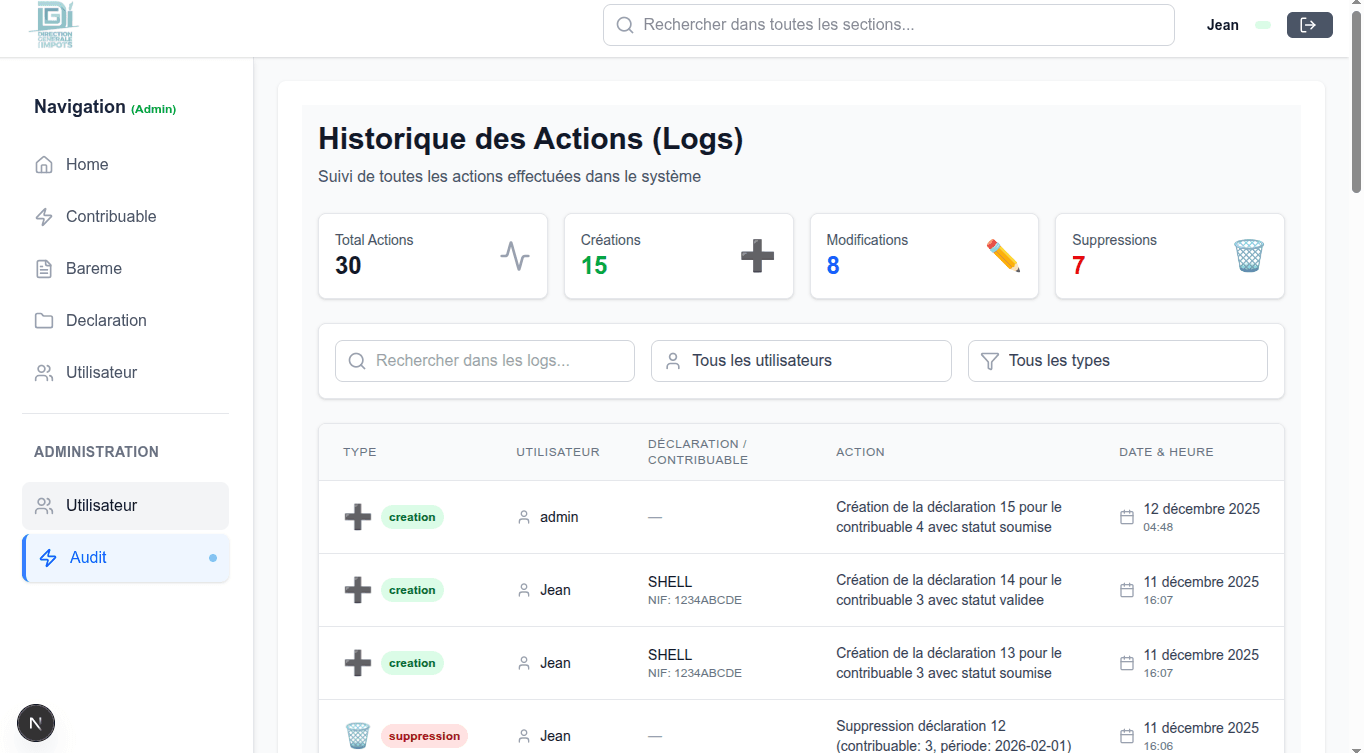Click the creation badge in declaration 15 row

pos(412,517)
